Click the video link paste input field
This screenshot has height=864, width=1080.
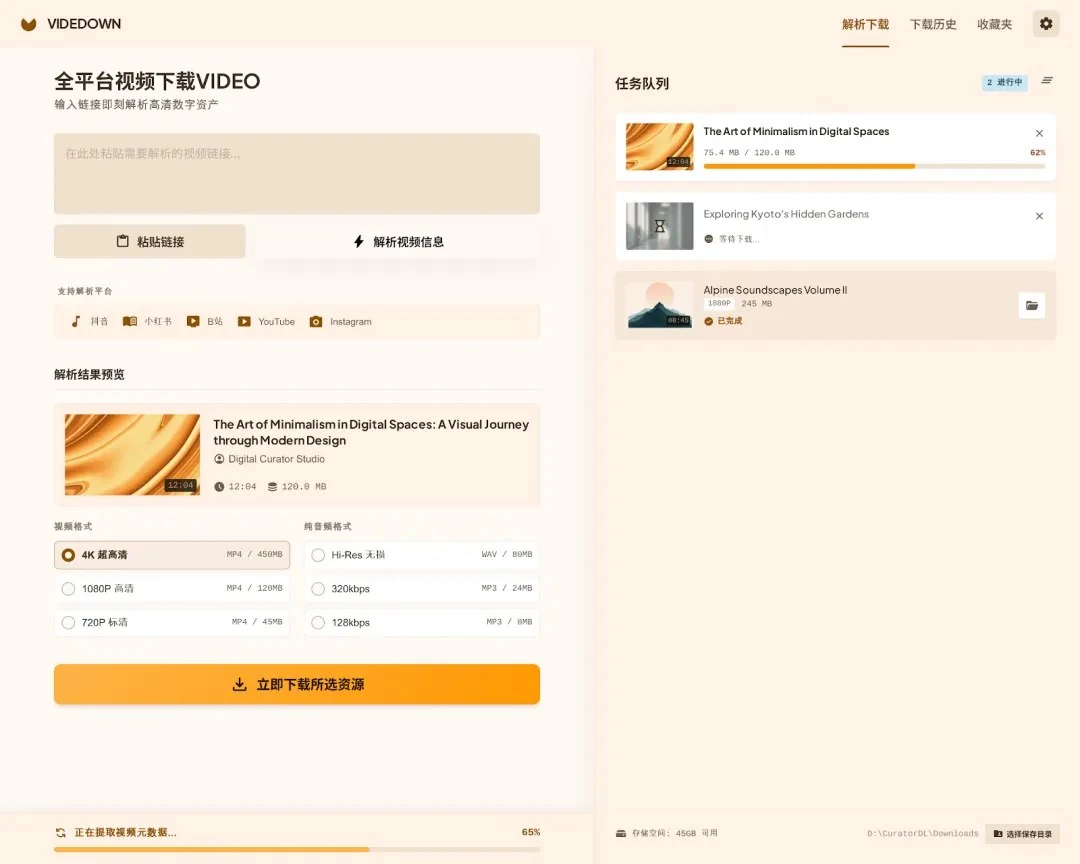(x=297, y=174)
